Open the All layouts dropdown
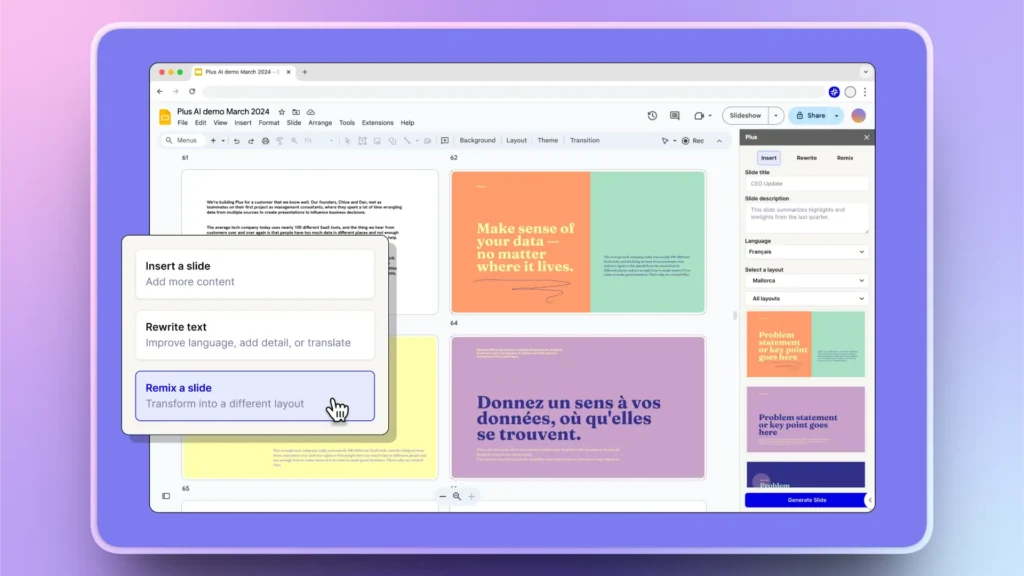This screenshot has height=576, width=1024. click(x=807, y=298)
